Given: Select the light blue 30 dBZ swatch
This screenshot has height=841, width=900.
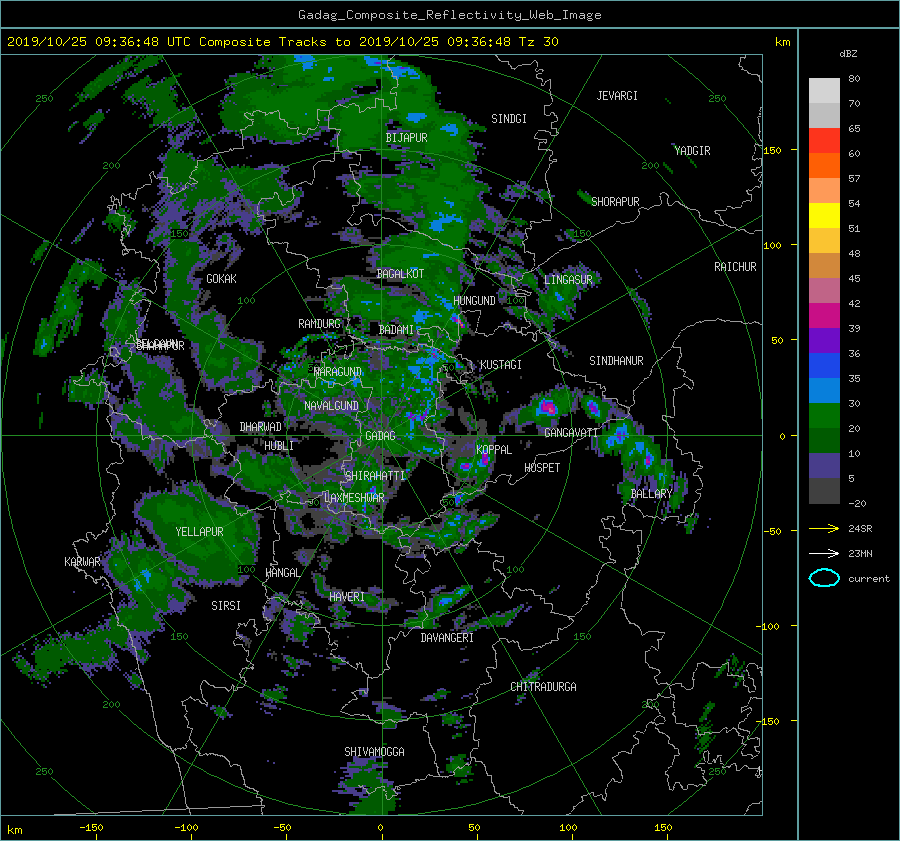Looking at the screenshot, I should pyautogui.click(x=824, y=390).
